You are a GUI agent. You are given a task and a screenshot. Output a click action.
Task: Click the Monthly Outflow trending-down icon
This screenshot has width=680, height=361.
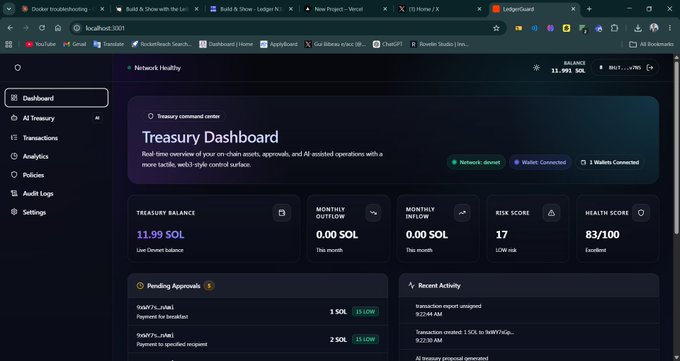pos(373,213)
